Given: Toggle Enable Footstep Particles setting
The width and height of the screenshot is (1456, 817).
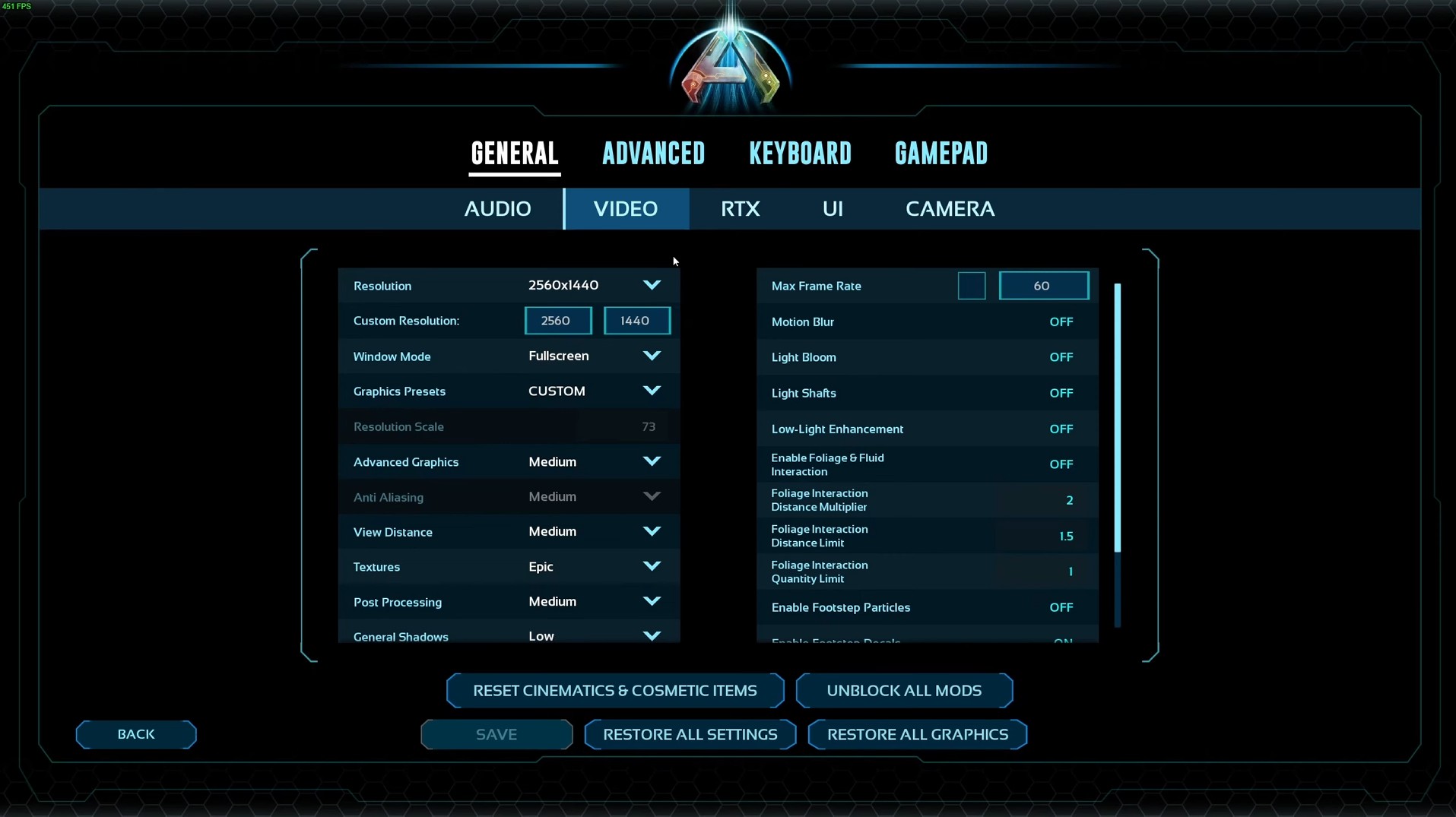Looking at the screenshot, I should click(1061, 607).
